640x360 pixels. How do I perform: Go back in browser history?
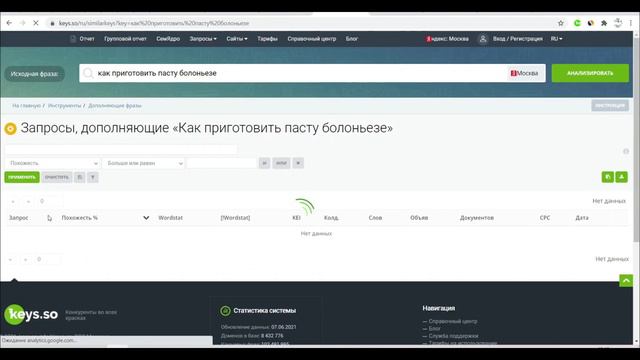(9, 23)
